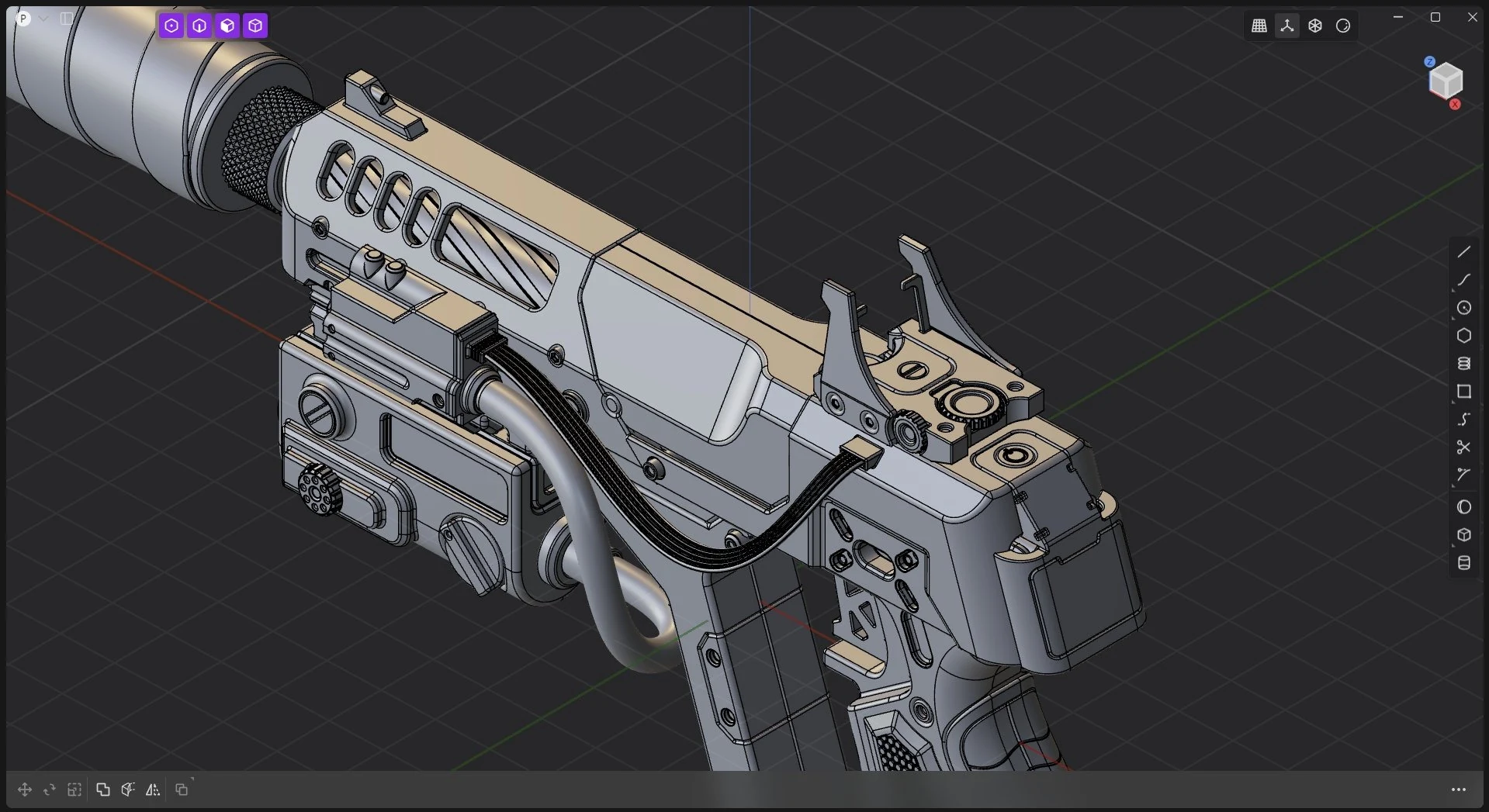Image resolution: width=1489 pixels, height=812 pixels.
Task: Maximize the application window
Action: [1435, 17]
